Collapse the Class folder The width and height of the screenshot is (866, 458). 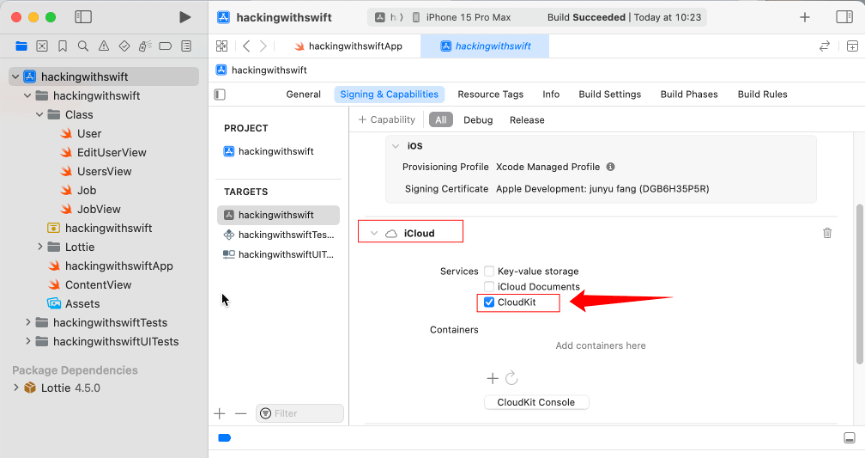pos(40,114)
